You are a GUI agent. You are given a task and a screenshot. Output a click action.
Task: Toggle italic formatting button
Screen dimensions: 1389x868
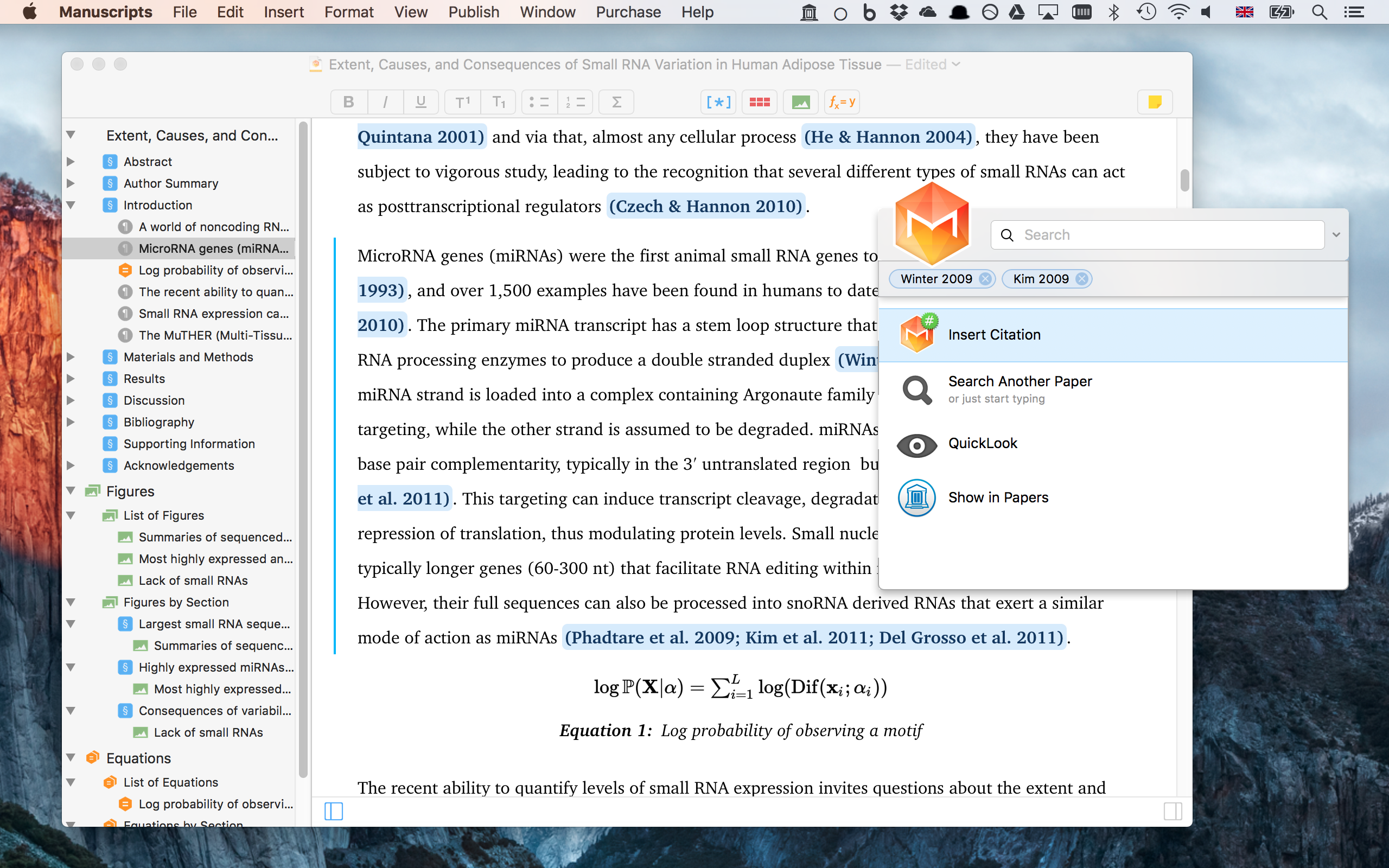tap(385, 102)
